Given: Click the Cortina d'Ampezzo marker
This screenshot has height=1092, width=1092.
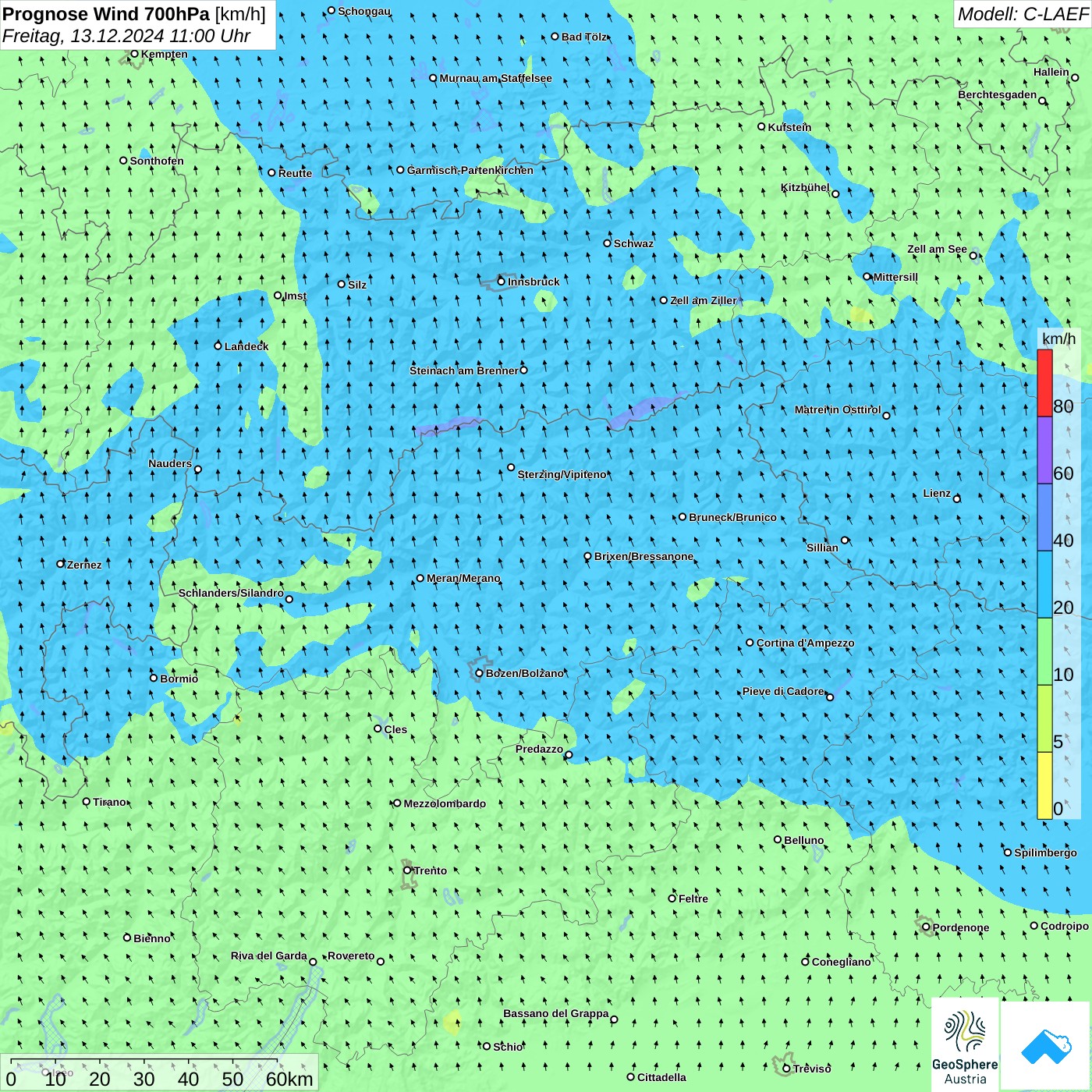Looking at the screenshot, I should pos(750,643).
